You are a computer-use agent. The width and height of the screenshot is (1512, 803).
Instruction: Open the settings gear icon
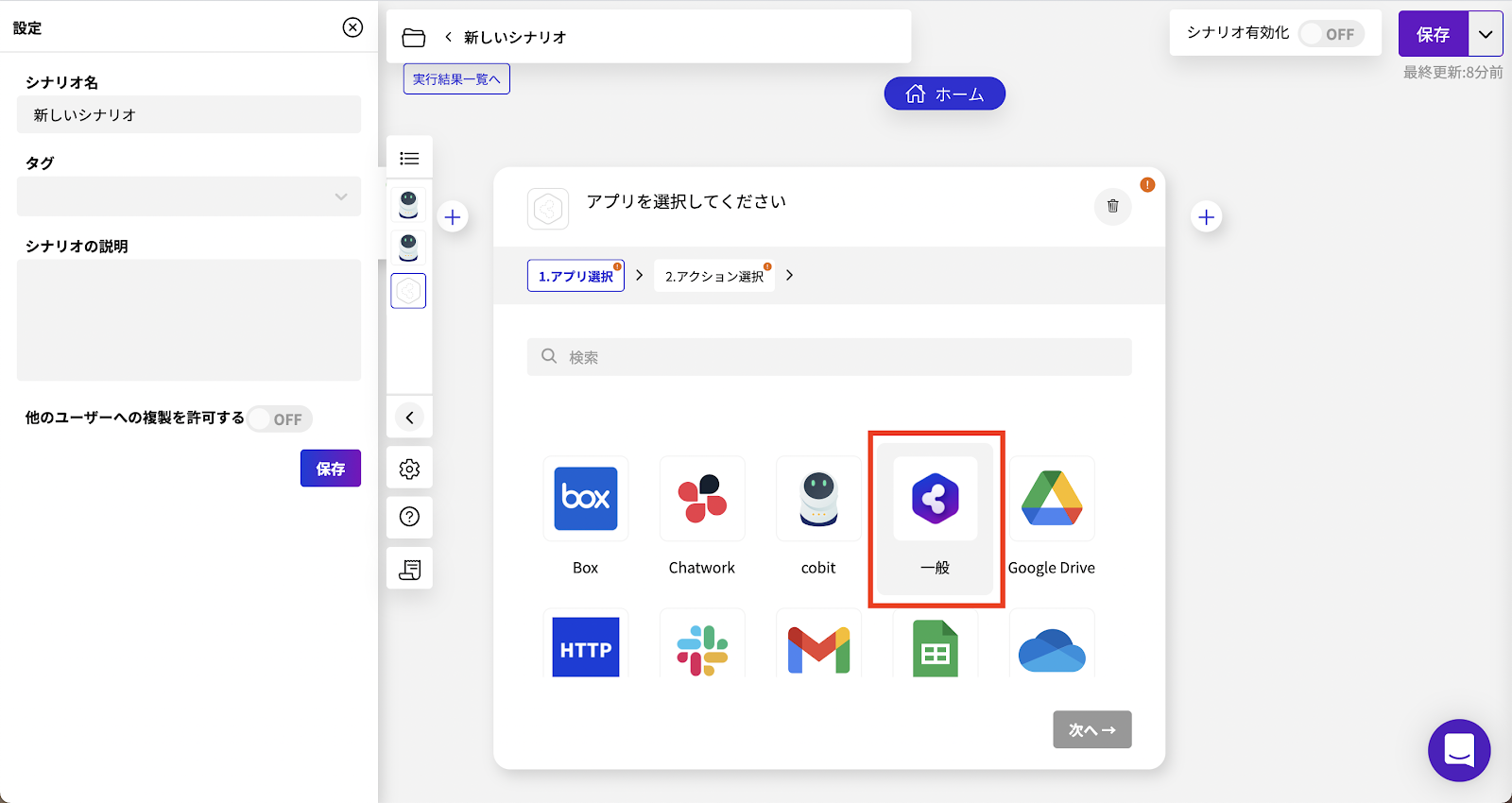409,469
